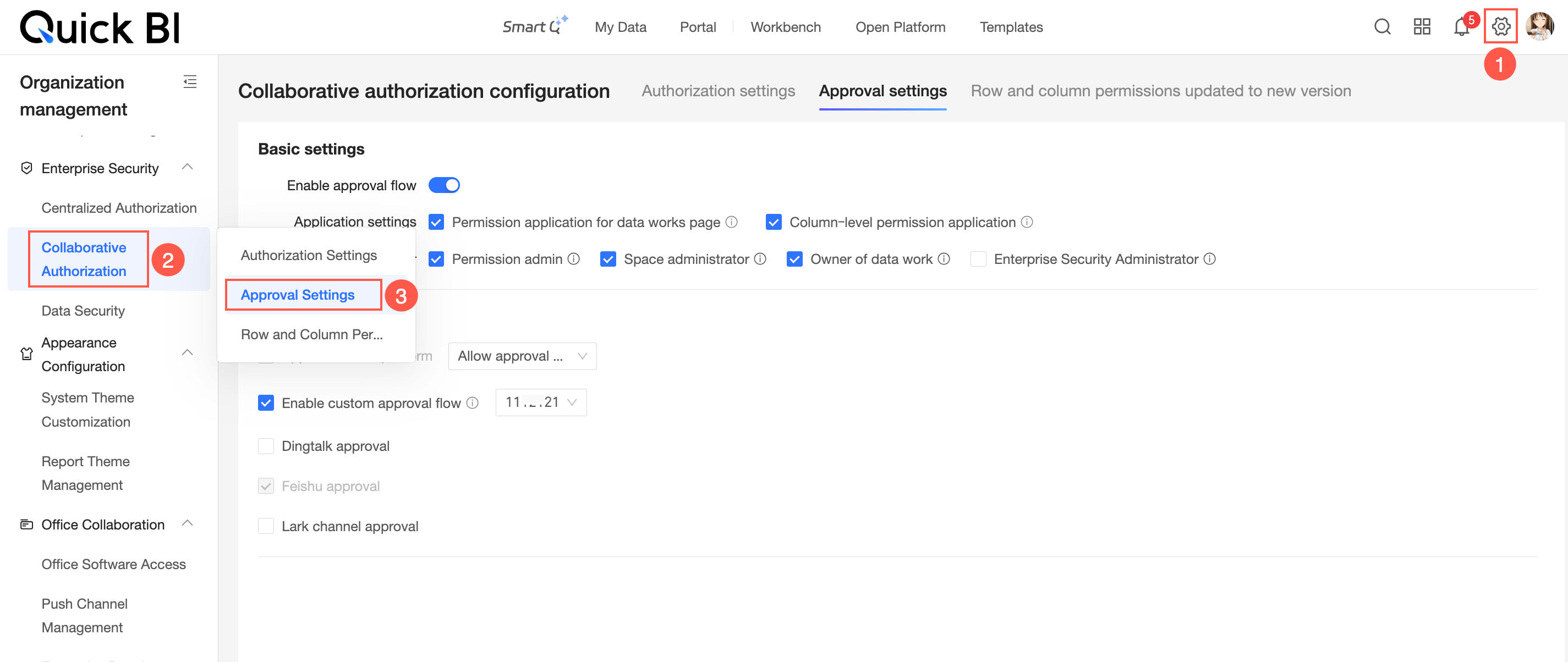Viewport: 1568px width, 662px height.
Task: Open the search magnifier icon
Action: pyautogui.click(x=1381, y=27)
